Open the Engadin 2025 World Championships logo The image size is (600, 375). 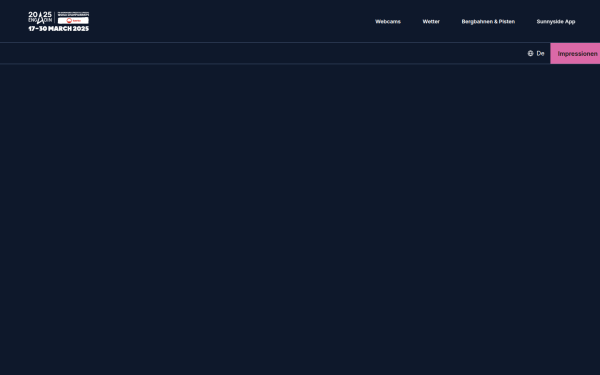pyautogui.click(x=59, y=21)
